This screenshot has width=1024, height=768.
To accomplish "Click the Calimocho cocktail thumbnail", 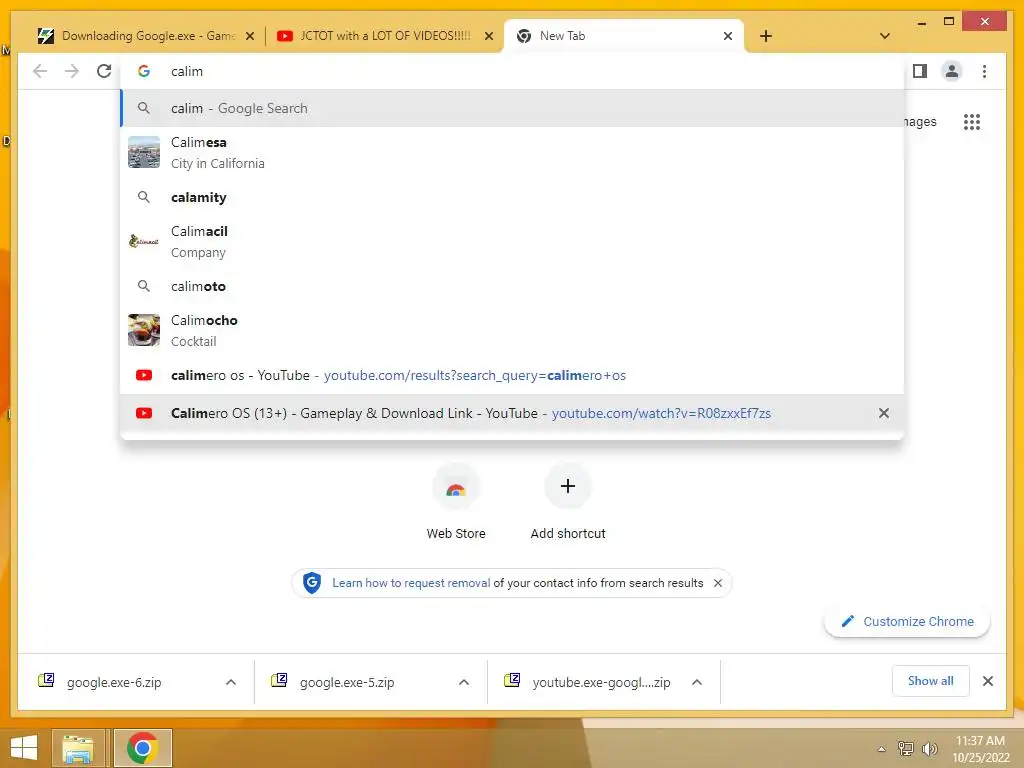I will coord(144,330).
